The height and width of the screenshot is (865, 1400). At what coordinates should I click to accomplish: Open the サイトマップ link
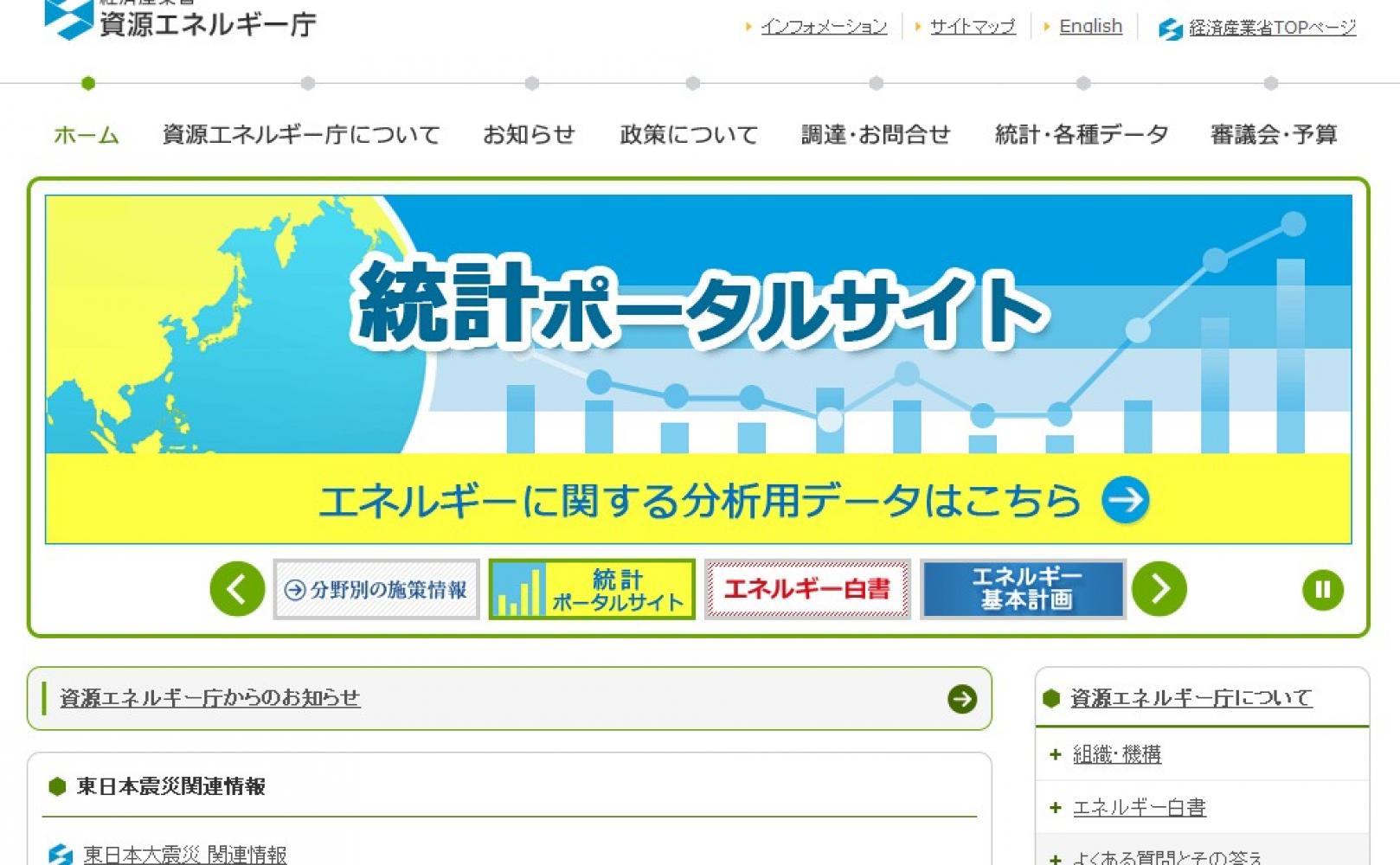973,27
